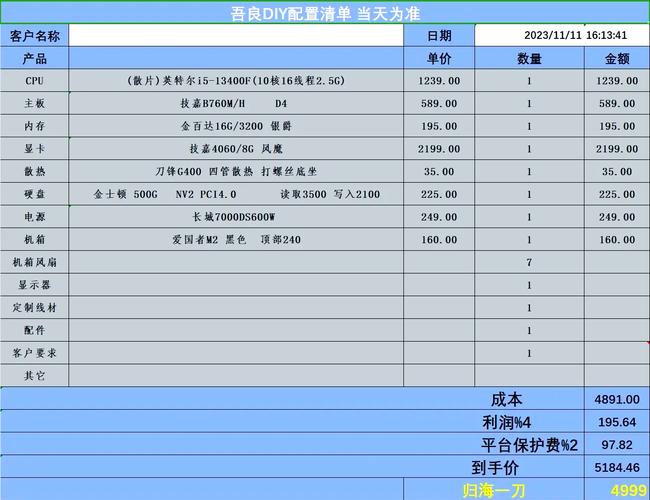
Task: Click the yellow 归海一刀 cell
Action: (494, 490)
